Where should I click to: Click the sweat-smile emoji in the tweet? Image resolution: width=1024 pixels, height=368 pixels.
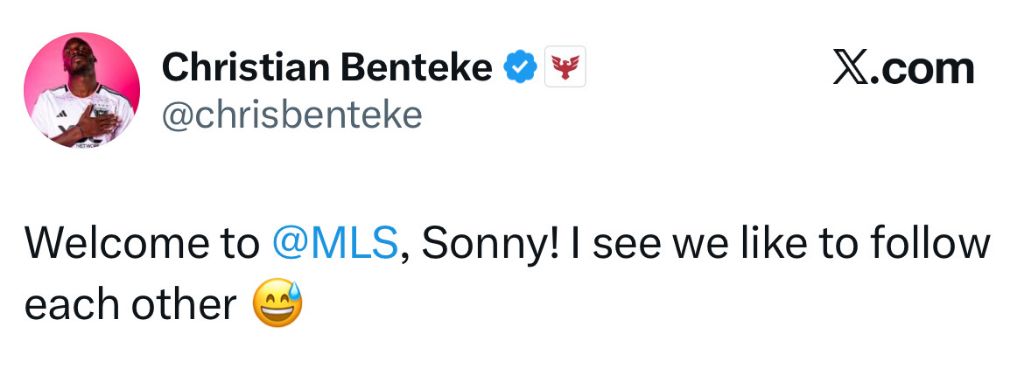pyautogui.click(x=278, y=303)
